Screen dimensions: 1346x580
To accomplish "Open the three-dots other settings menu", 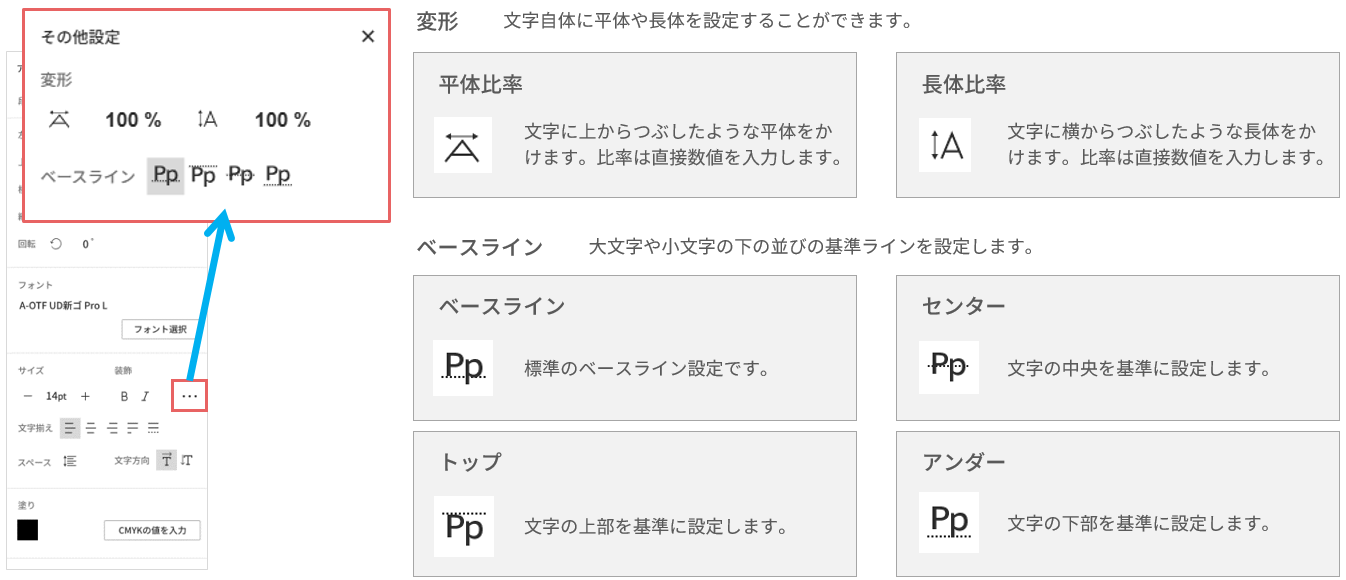I will 190,397.
